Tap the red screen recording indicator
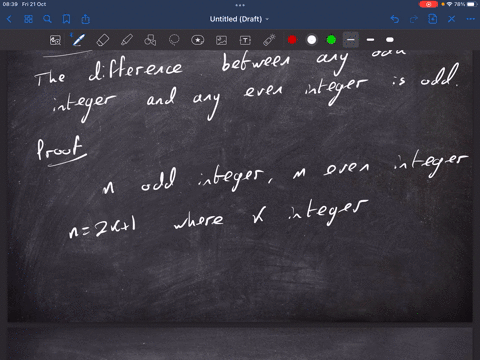The width and height of the screenshot is (480, 360). coord(429,4)
